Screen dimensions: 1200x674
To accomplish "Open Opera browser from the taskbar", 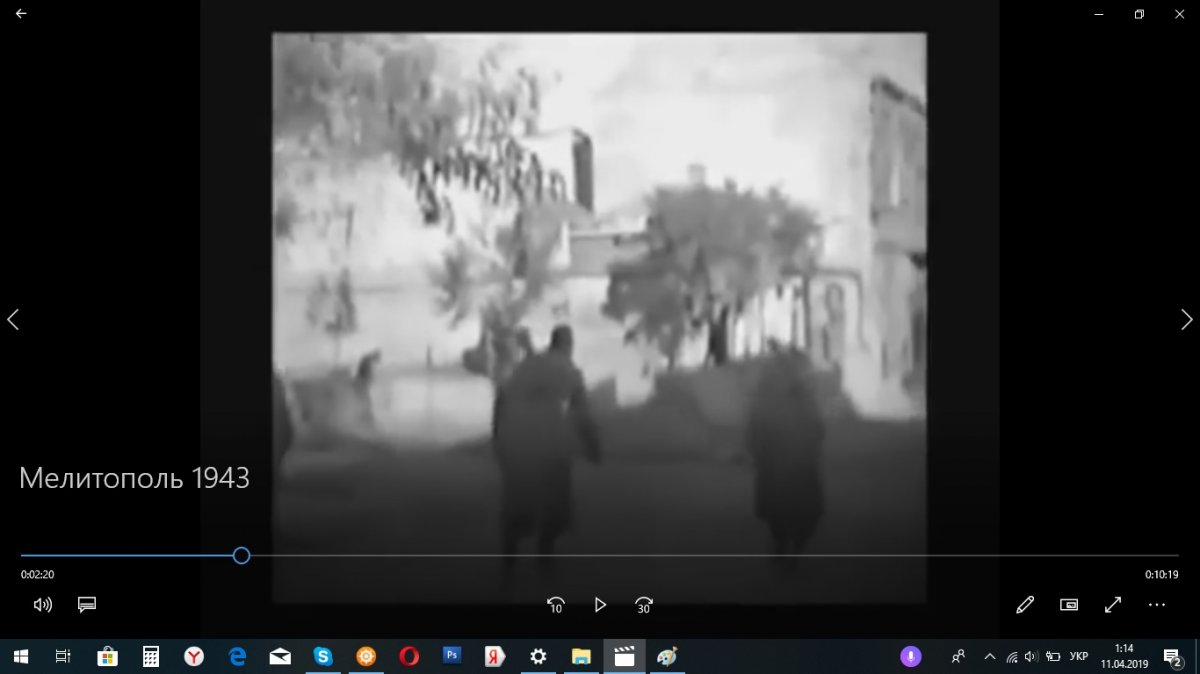I will coord(409,656).
